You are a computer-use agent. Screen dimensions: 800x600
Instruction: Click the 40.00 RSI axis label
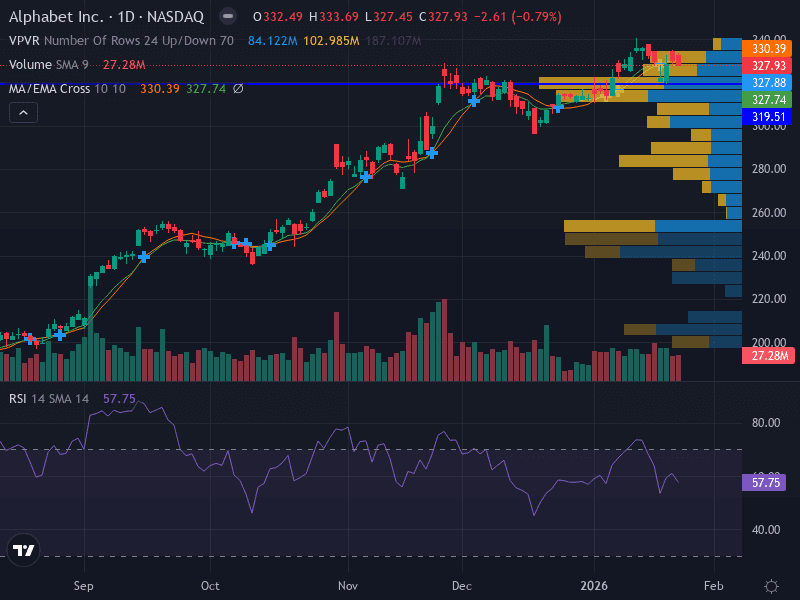(x=766, y=530)
